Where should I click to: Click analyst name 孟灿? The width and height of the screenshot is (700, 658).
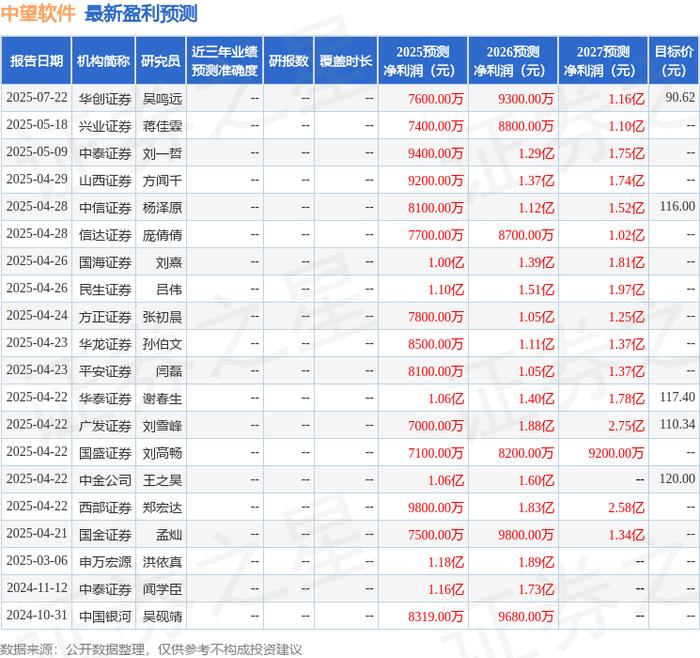pyautogui.click(x=169, y=535)
